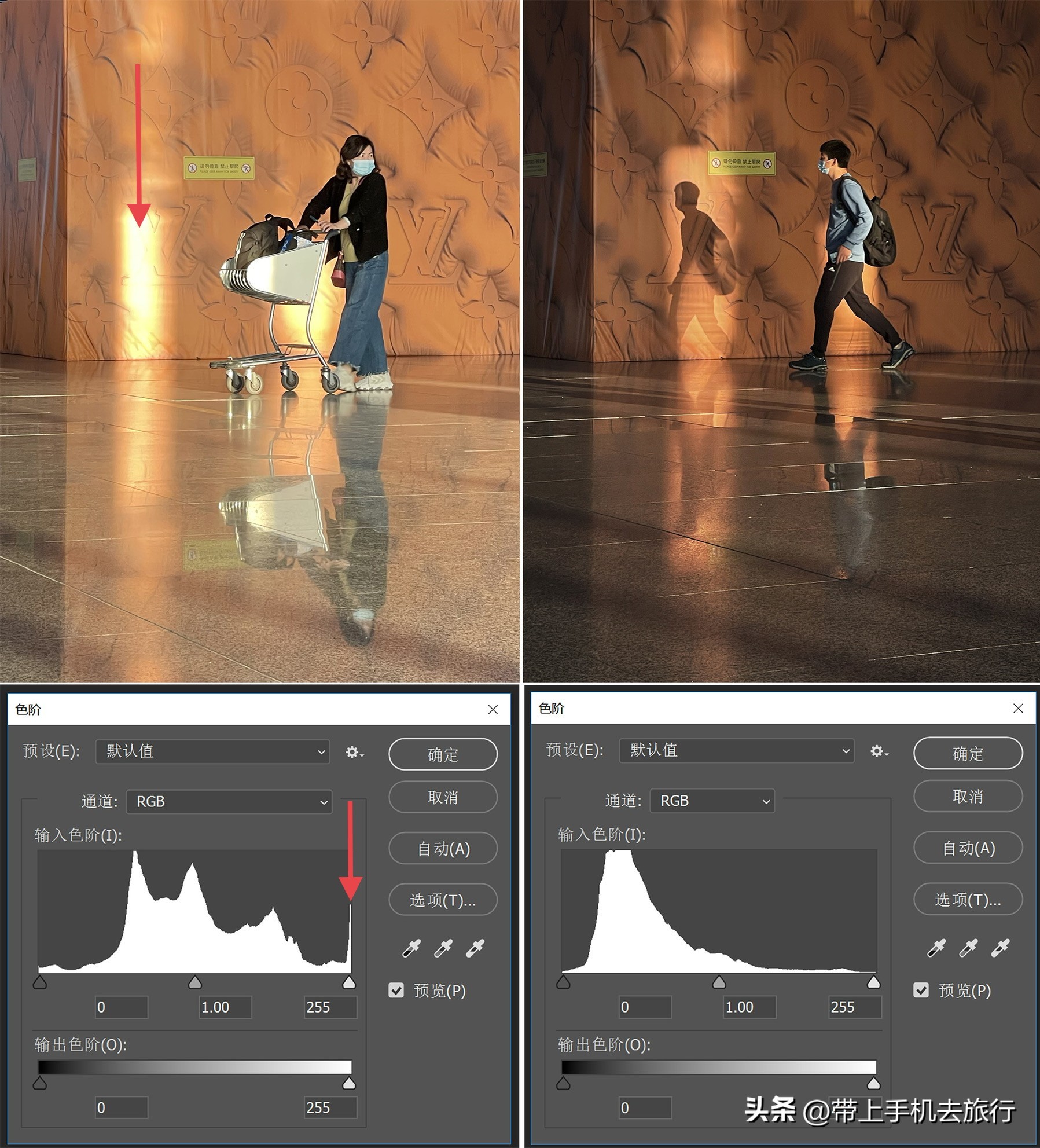Select output white slider handle, right dialog
Screen dimensions: 1040x1148
(874, 1083)
